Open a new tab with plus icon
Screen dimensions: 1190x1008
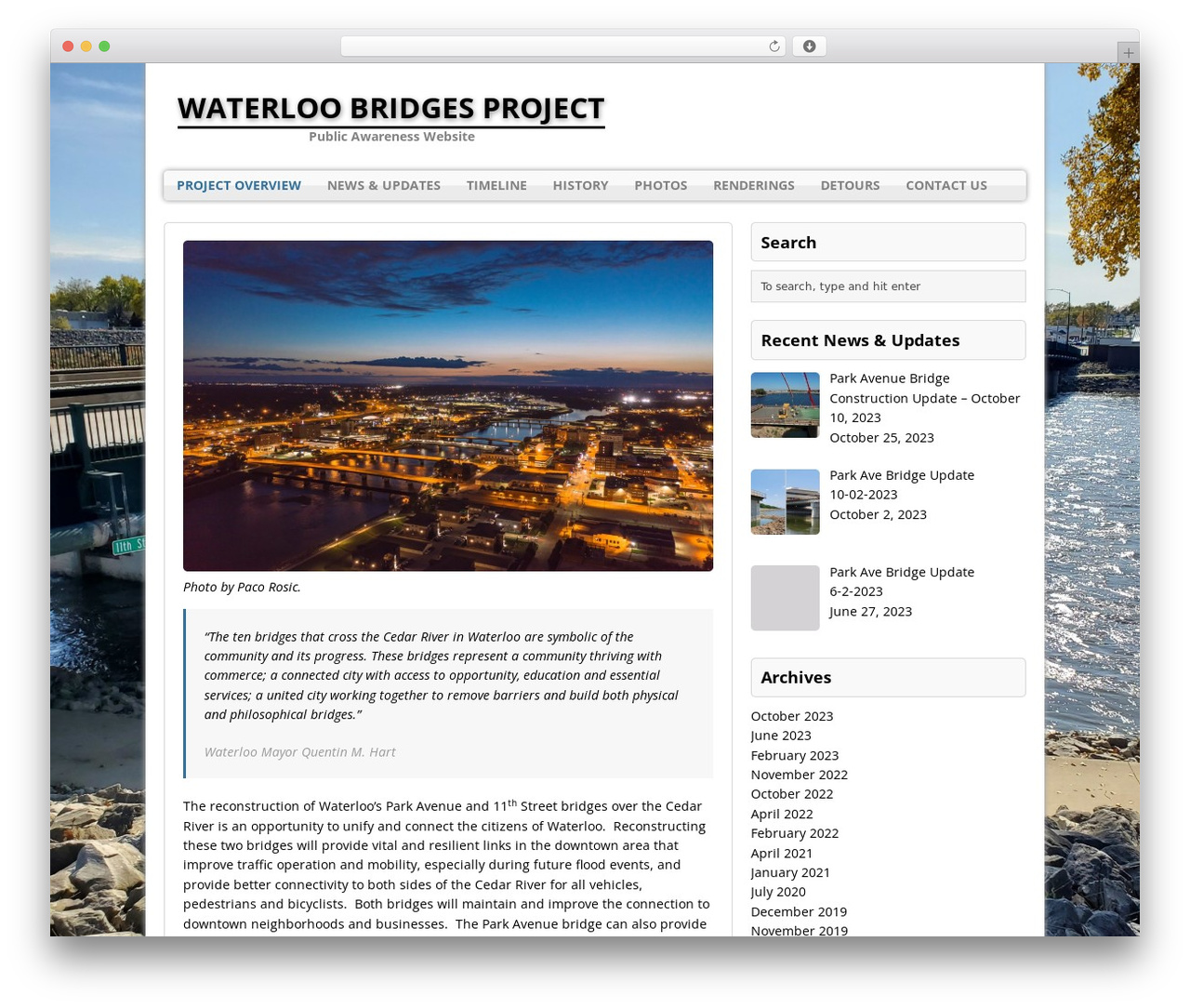tap(1128, 53)
